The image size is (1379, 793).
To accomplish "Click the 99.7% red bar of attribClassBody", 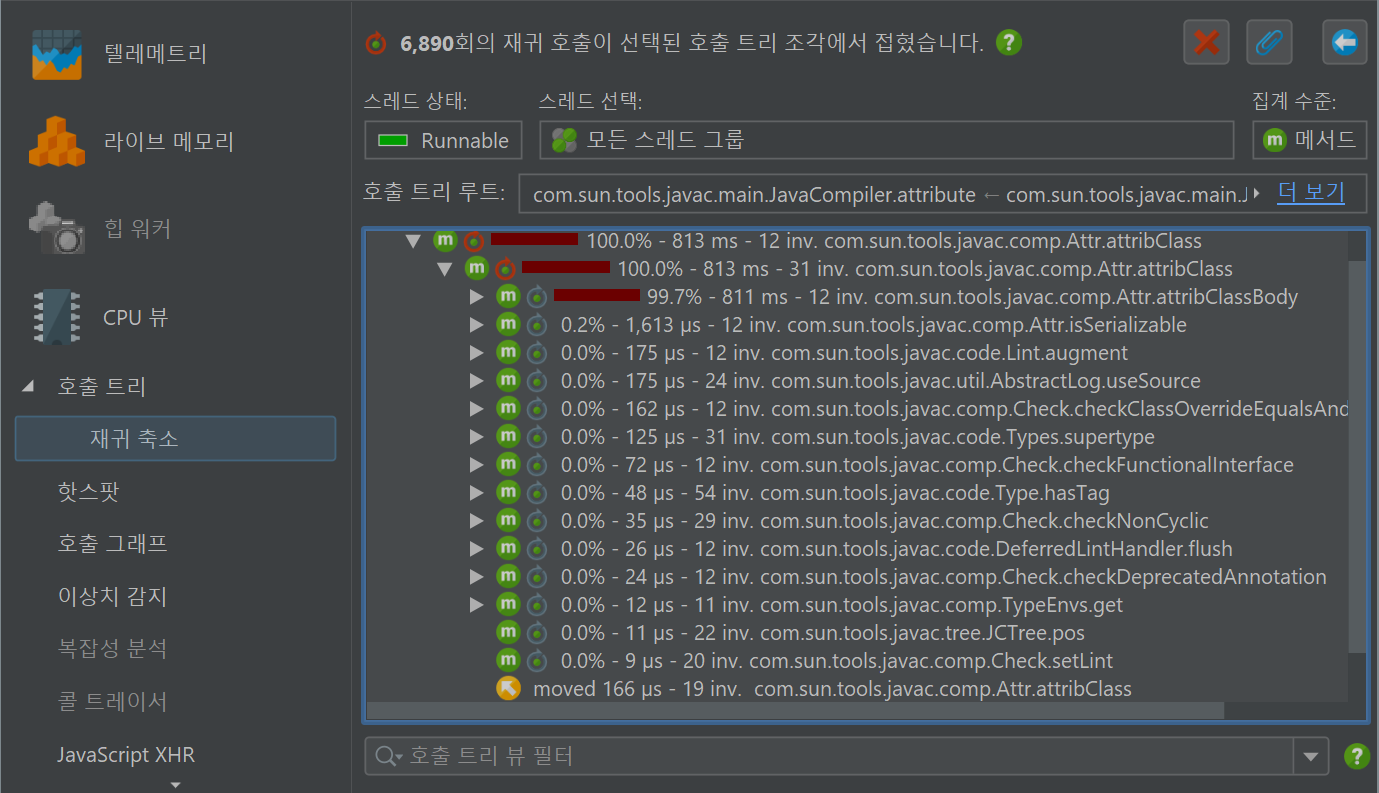I will pos(597,295).
